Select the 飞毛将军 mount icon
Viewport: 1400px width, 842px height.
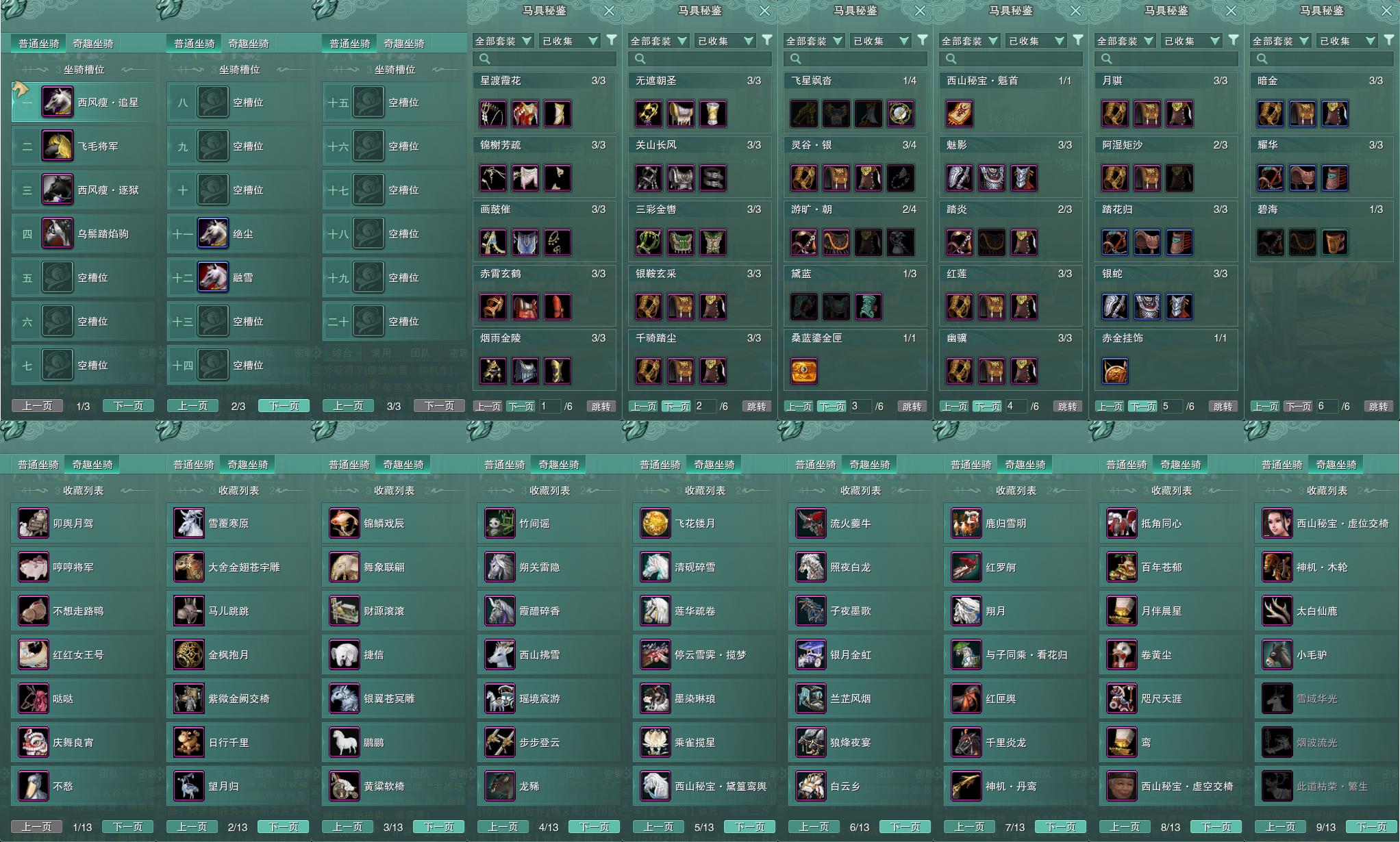(x=58, y=146)
